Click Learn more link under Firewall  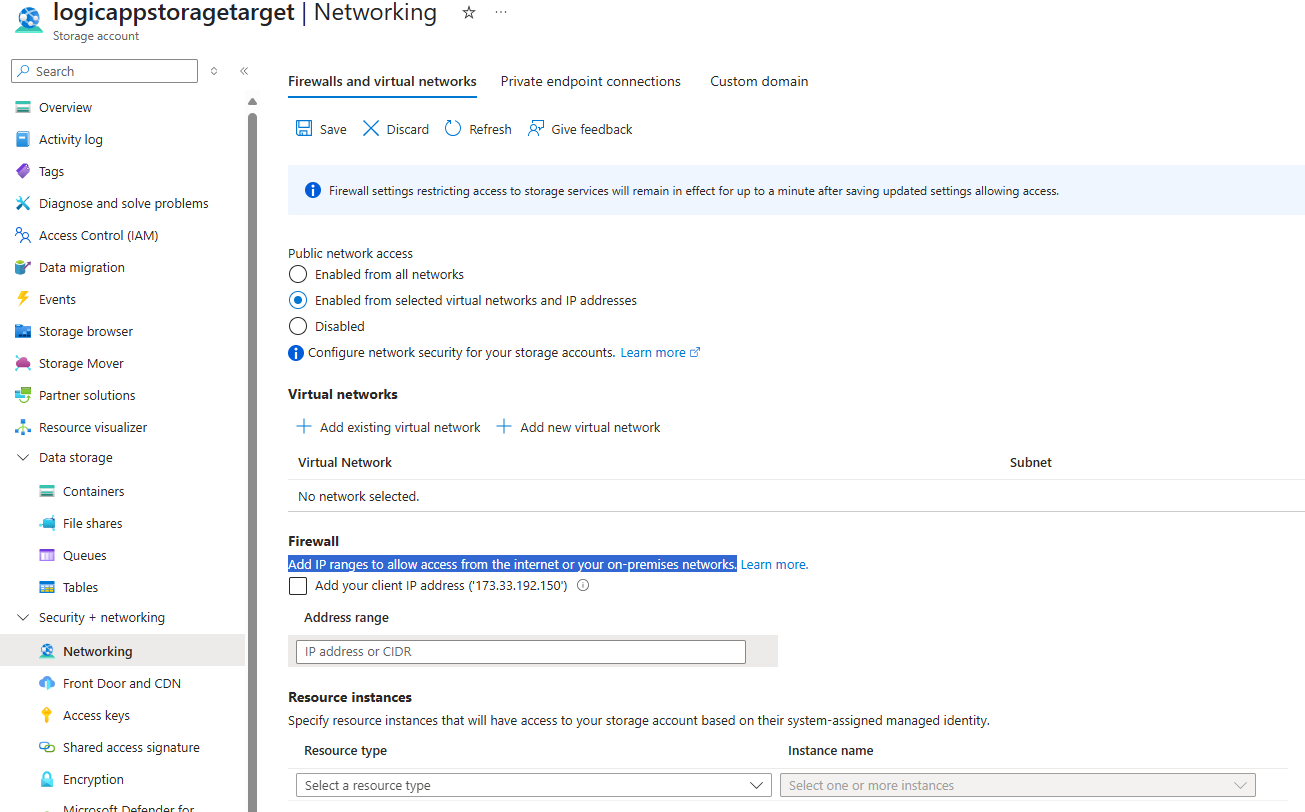click(774, 565)
